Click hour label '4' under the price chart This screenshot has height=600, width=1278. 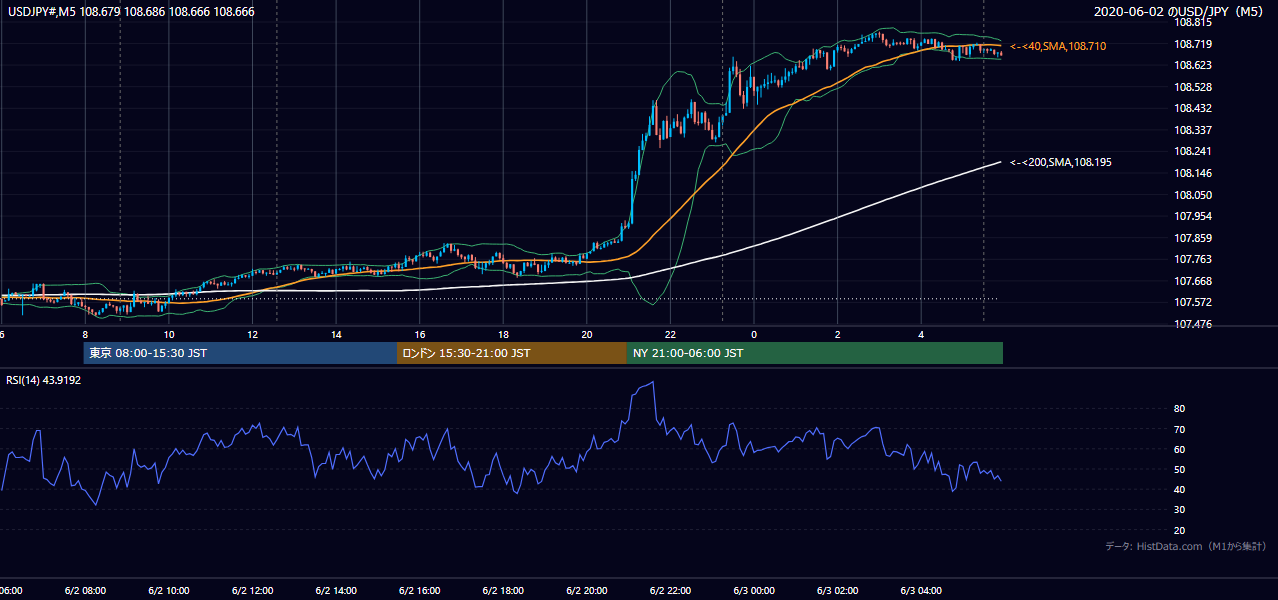[x=921, y=335]
